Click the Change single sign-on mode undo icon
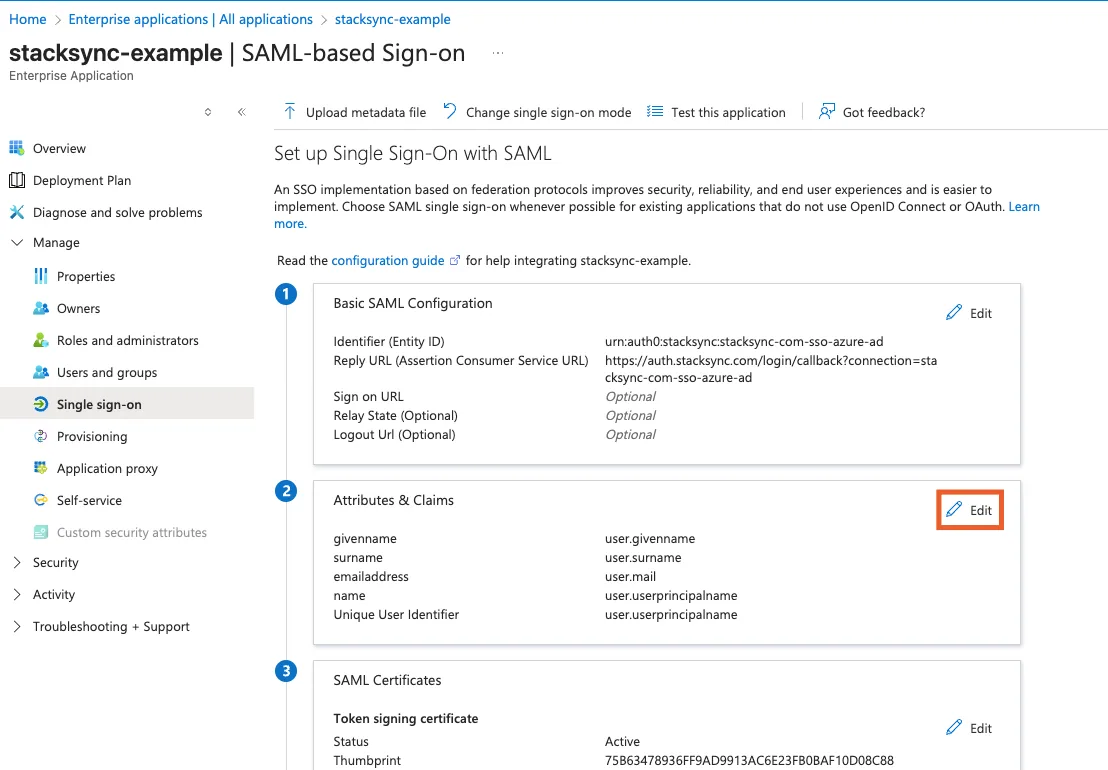Image resolution: width=1108 pixels, height=770 pixels. click(449, 111)
